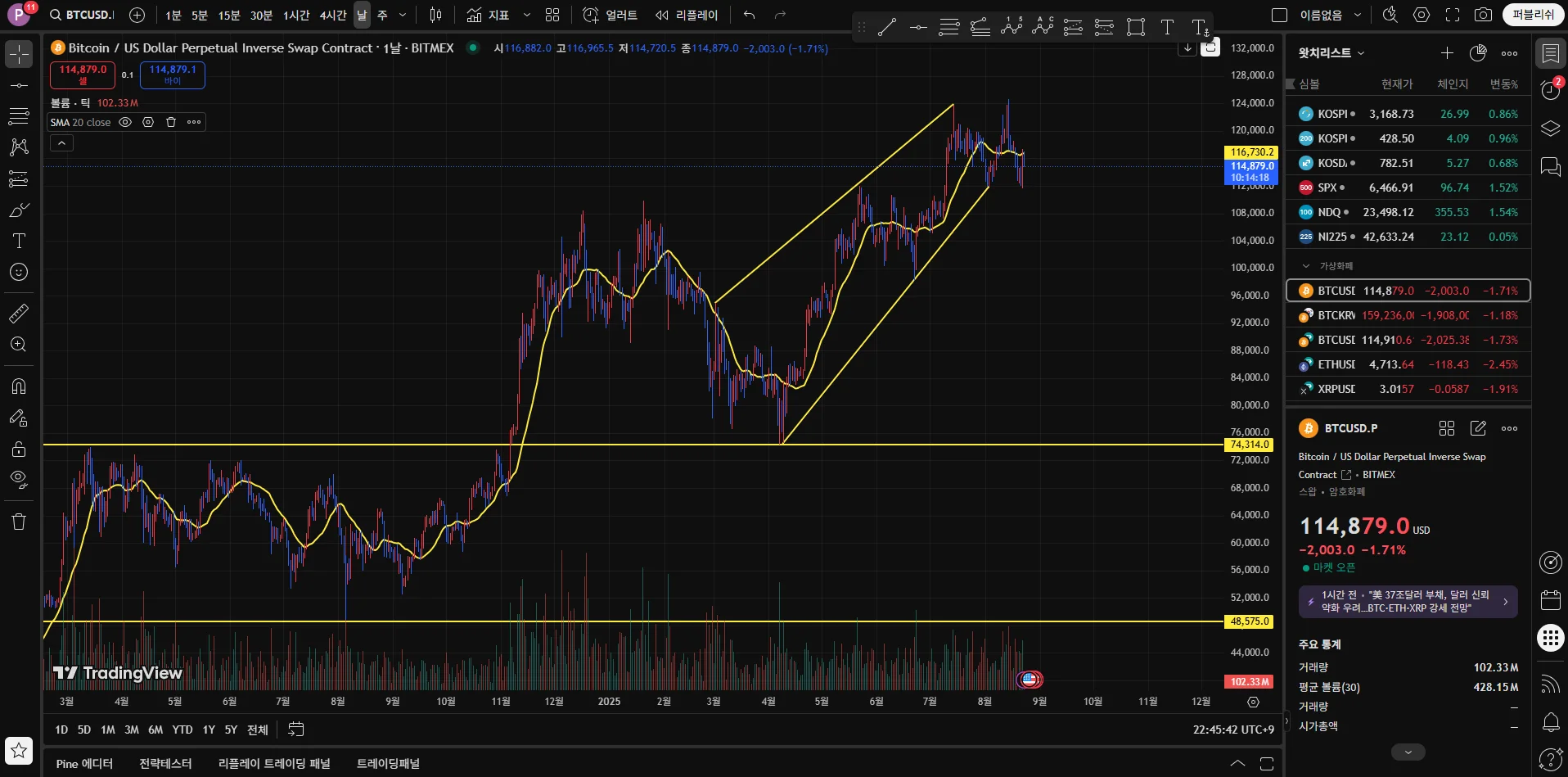
Task: Open the Strategy Tester tab
Action: [165, 764]
